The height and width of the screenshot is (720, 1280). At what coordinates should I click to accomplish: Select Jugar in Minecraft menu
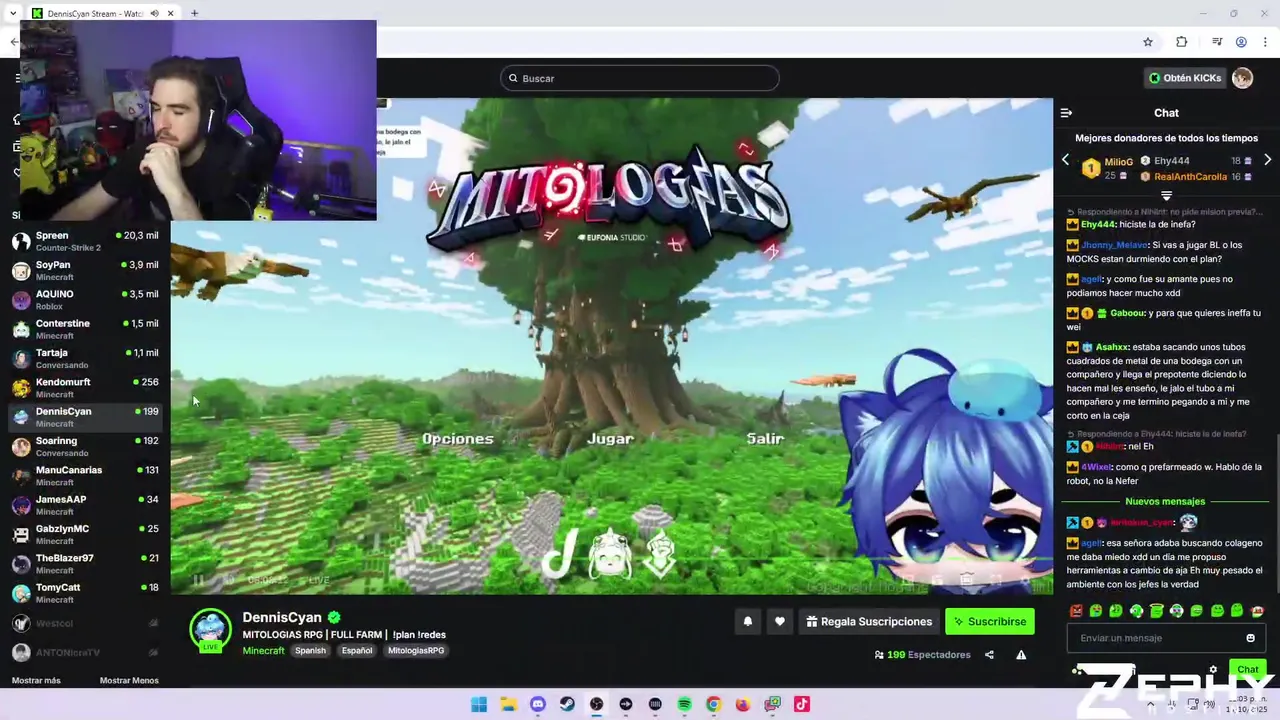610,438
